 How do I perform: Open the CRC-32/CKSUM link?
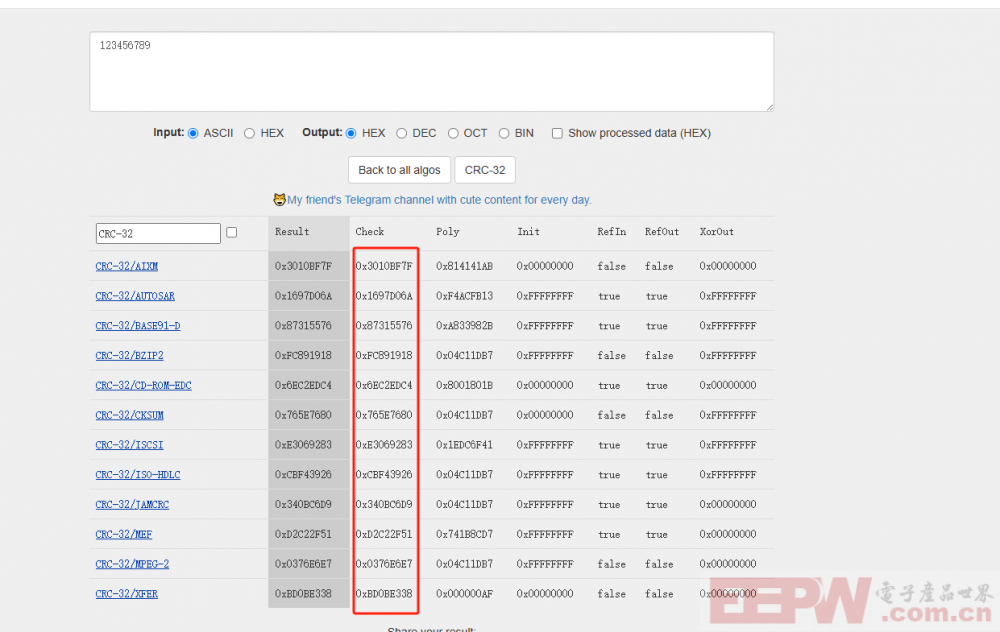[x=129, y=415]
